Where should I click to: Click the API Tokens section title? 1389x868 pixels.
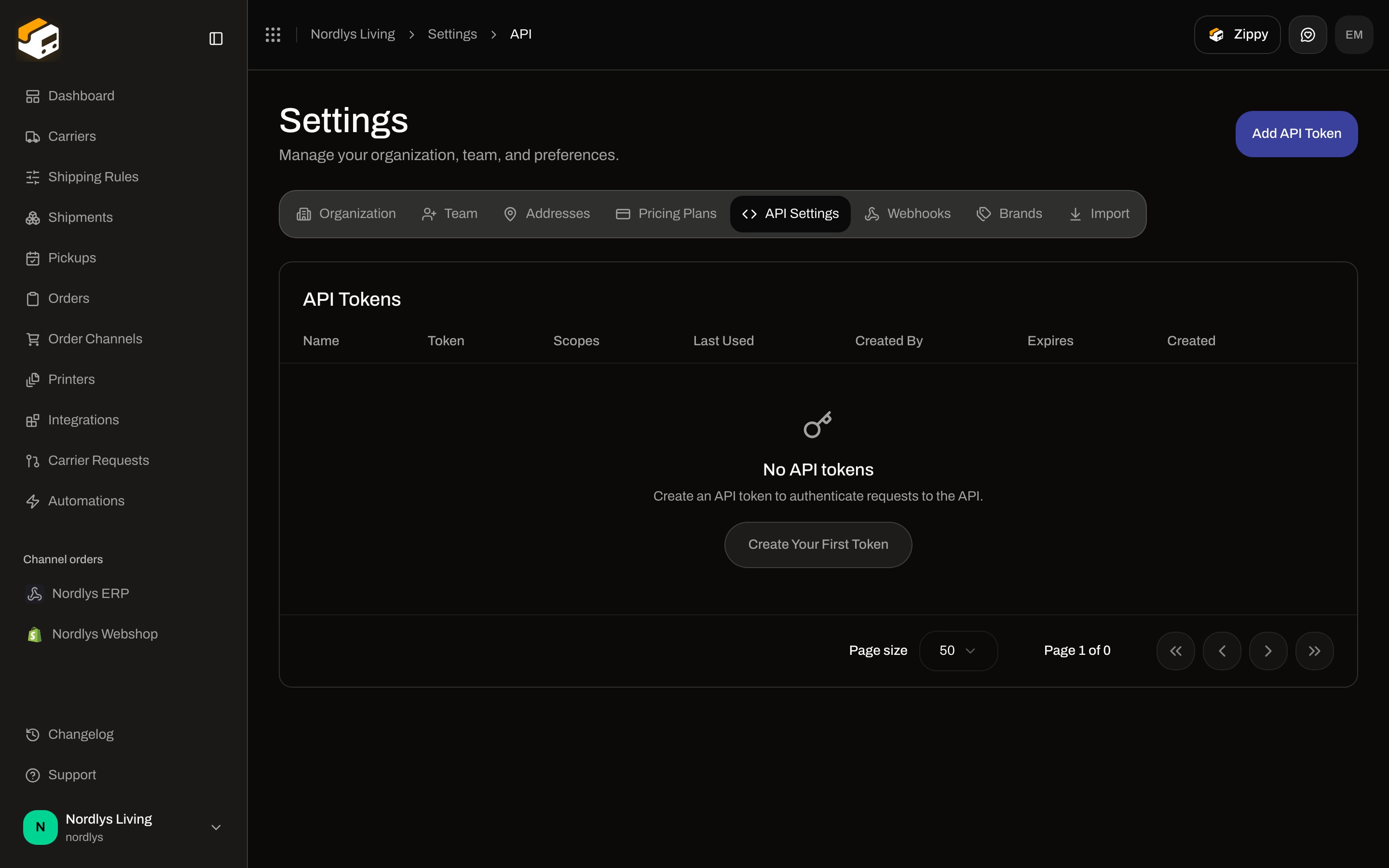352,299
